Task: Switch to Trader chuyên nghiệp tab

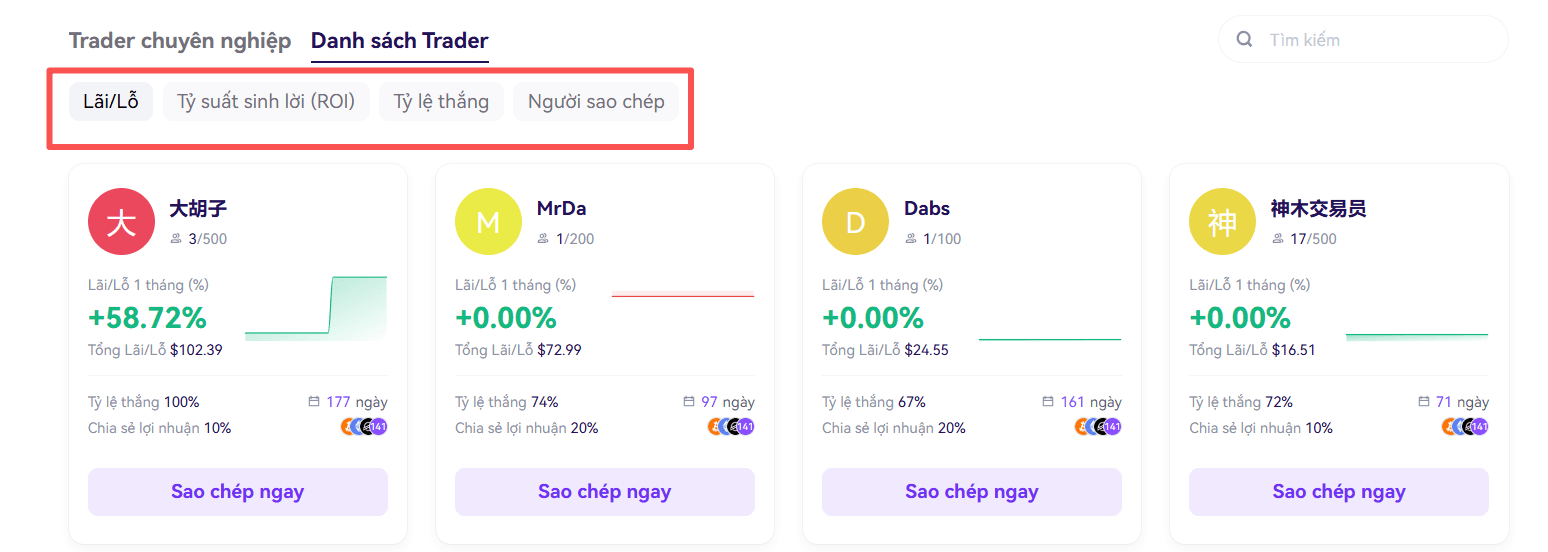Action: (x=180, y=41)
